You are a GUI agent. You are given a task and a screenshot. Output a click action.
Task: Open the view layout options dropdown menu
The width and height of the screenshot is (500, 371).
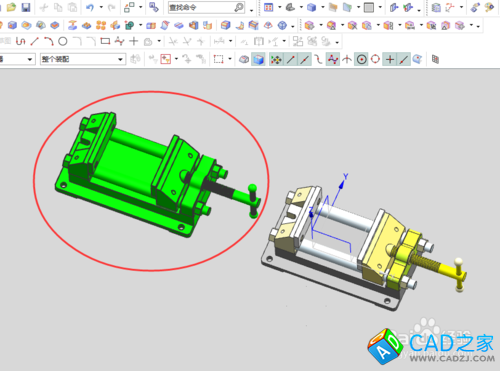280,7
